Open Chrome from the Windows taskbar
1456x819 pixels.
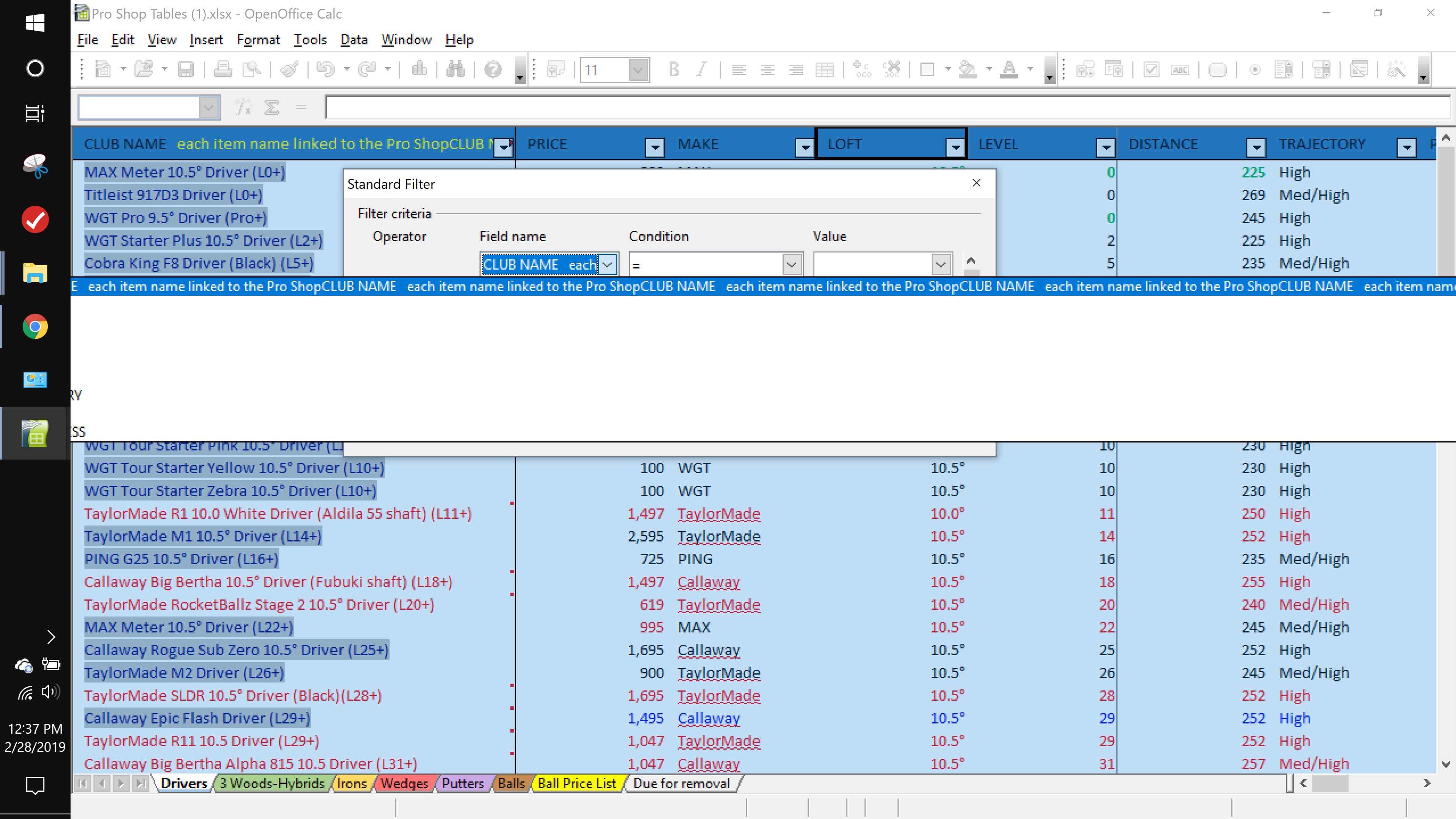click(35, 326)
